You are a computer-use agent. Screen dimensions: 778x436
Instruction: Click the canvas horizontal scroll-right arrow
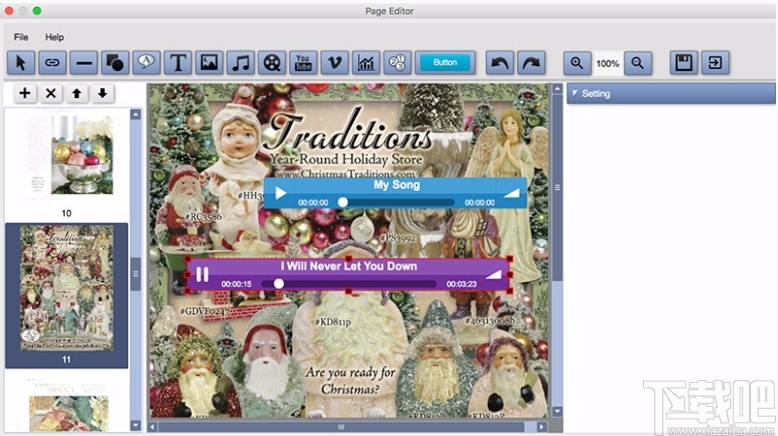[x=541, y=427]
